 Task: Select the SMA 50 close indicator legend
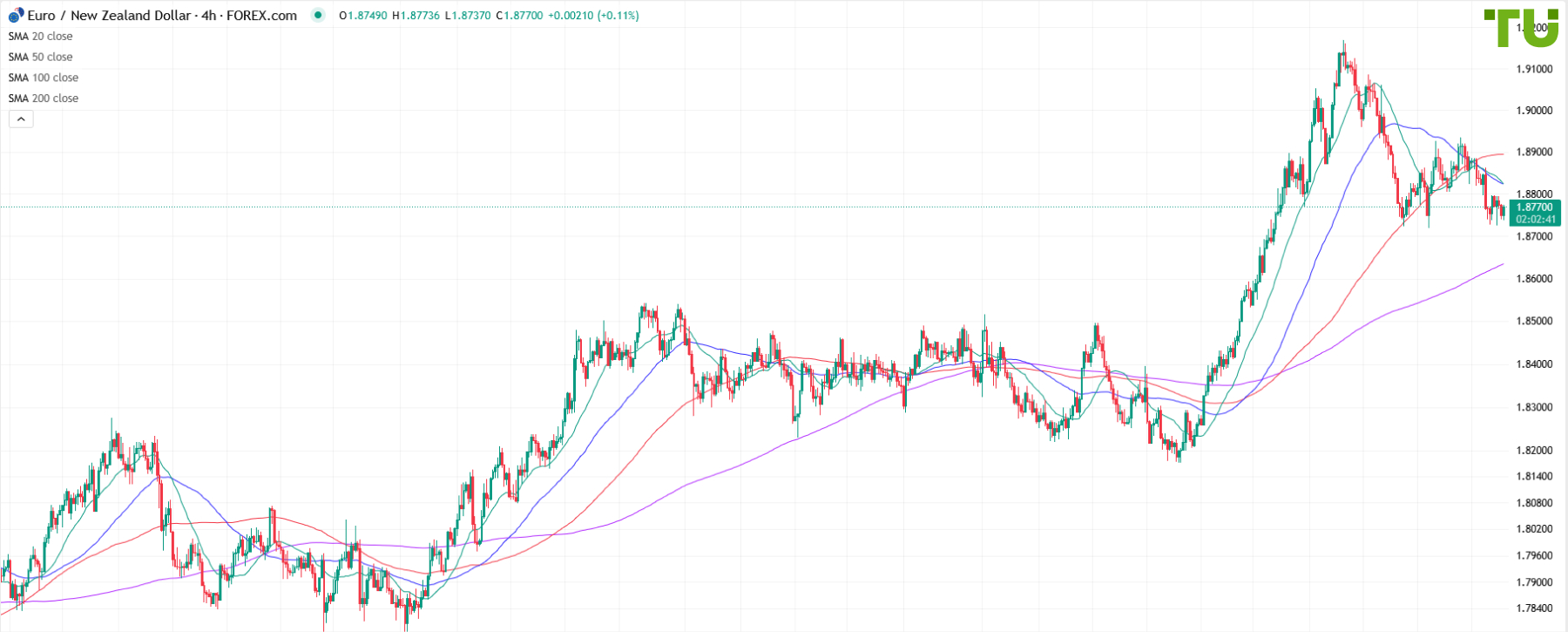(40, 58)
